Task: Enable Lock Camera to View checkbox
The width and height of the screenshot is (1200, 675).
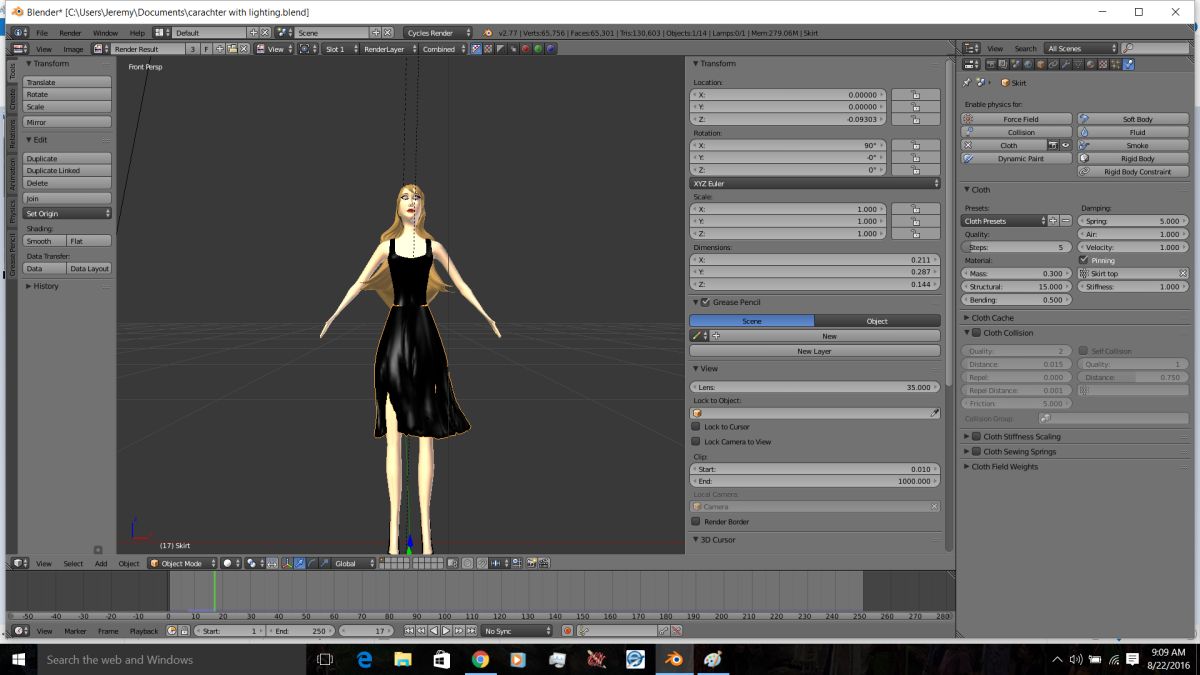Action: [x=696, y=441]
